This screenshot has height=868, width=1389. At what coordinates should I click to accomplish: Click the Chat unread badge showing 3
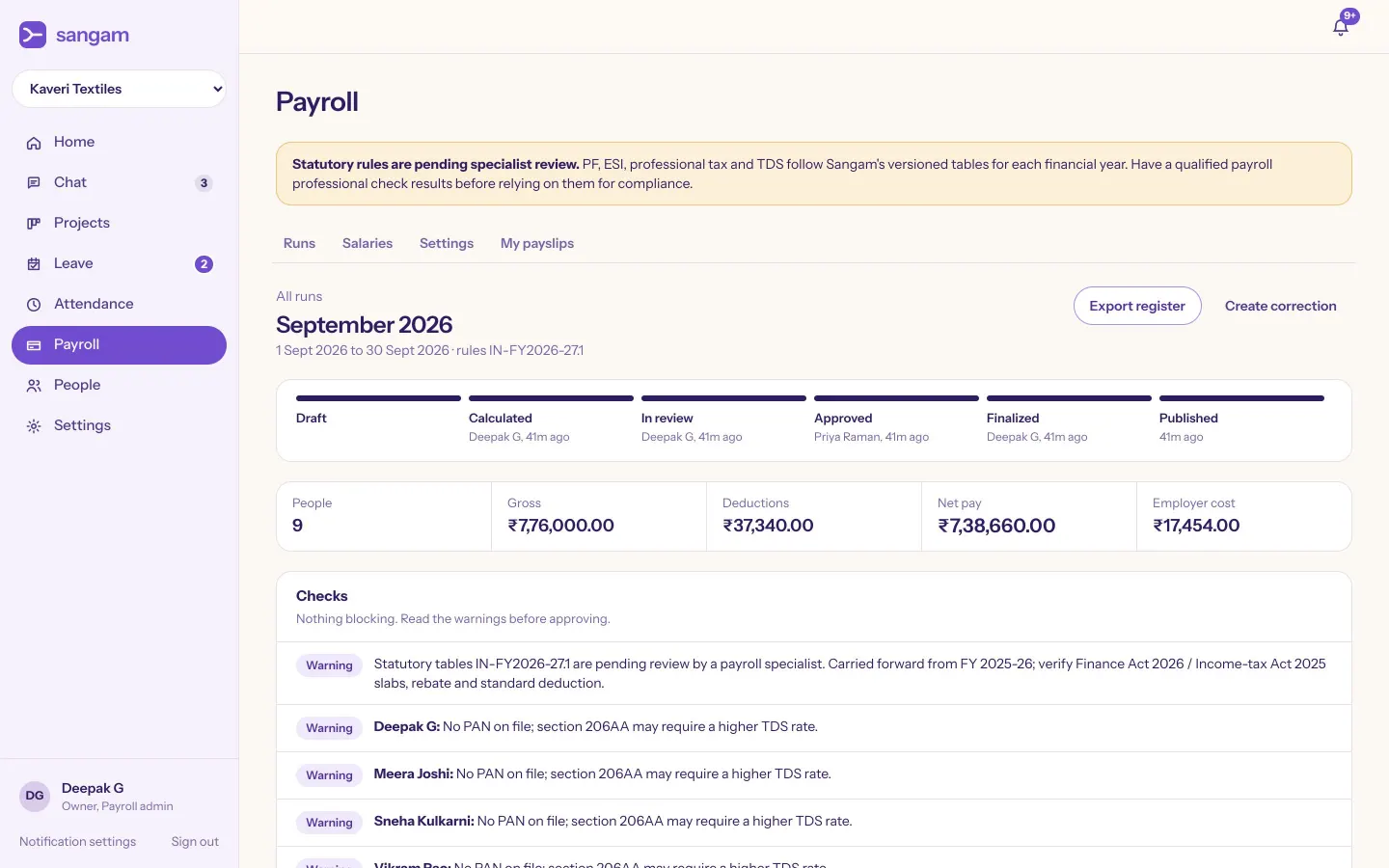point(204,183)
